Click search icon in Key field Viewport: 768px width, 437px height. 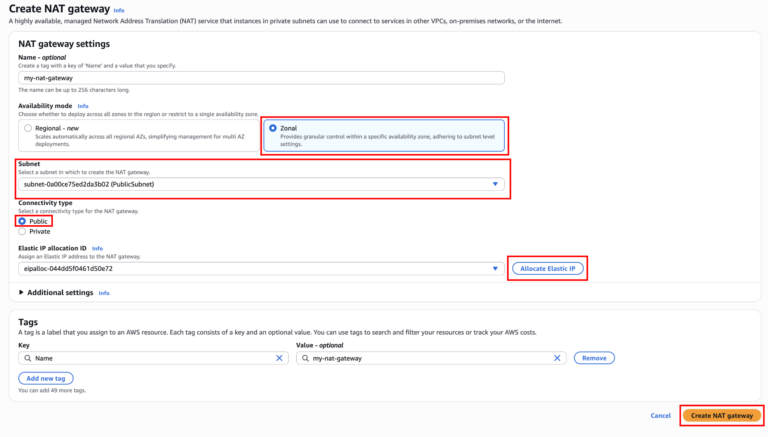pyautogui.click(x=26, y=358)
